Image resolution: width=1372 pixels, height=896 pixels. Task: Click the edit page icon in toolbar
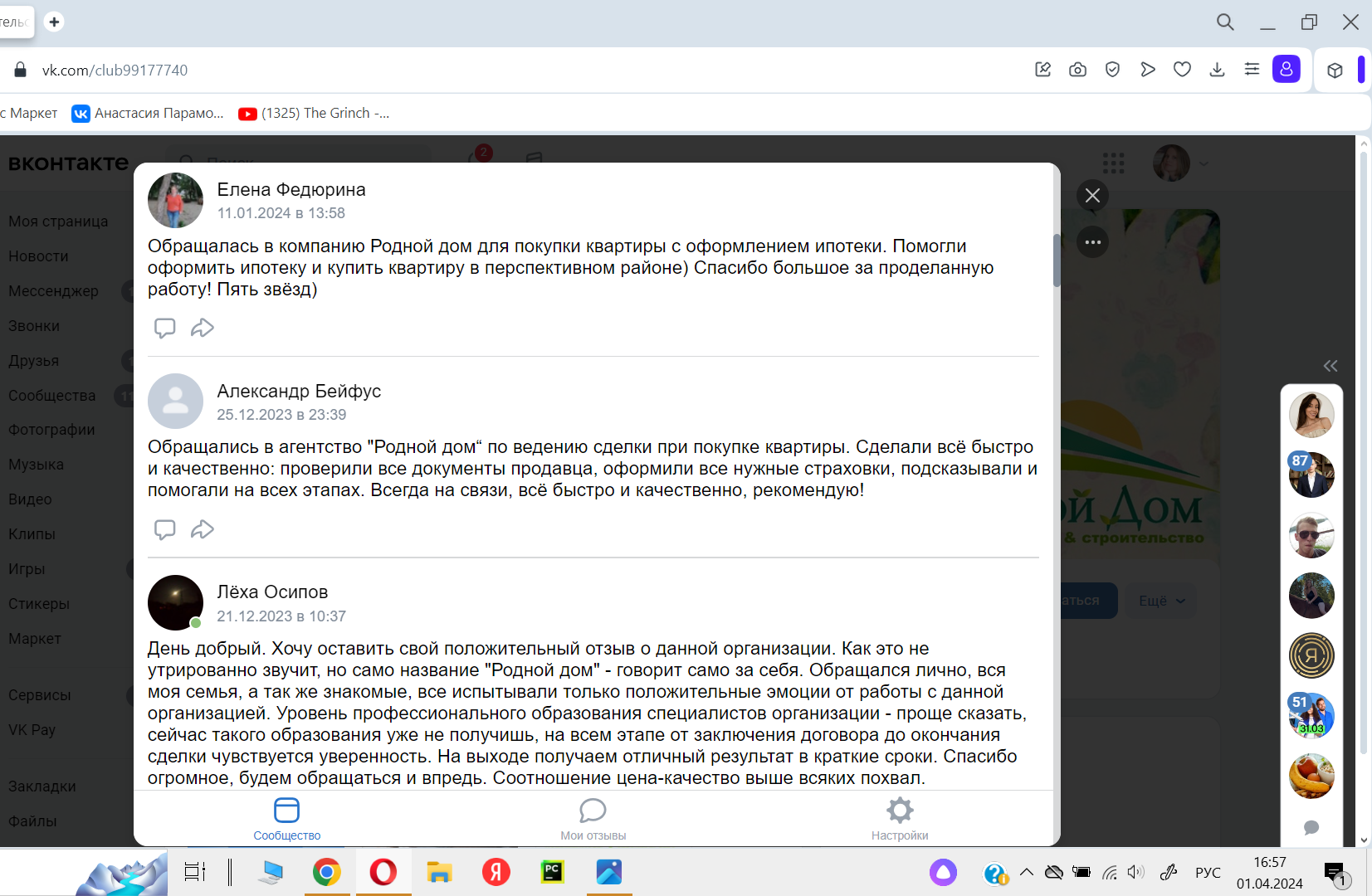(1043, 70)
